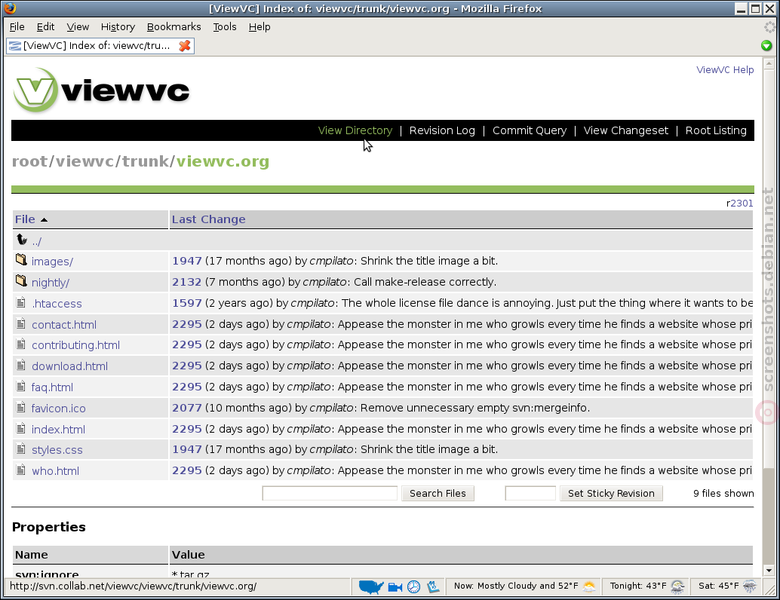
Task: Open revision 2132 in the nightly/ row
Action: pos(187,282)
